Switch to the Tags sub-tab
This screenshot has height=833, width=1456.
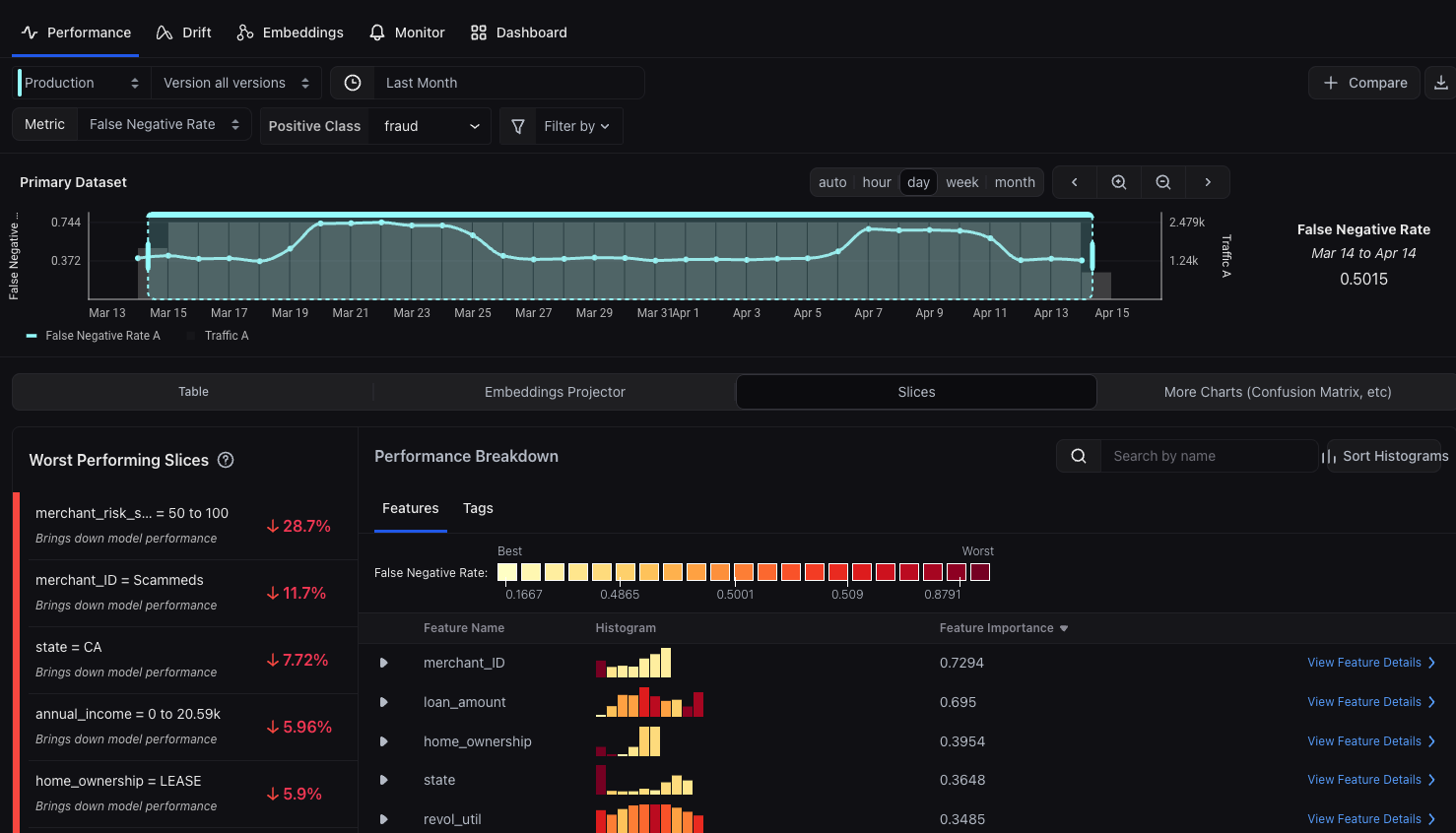point(478,508)
